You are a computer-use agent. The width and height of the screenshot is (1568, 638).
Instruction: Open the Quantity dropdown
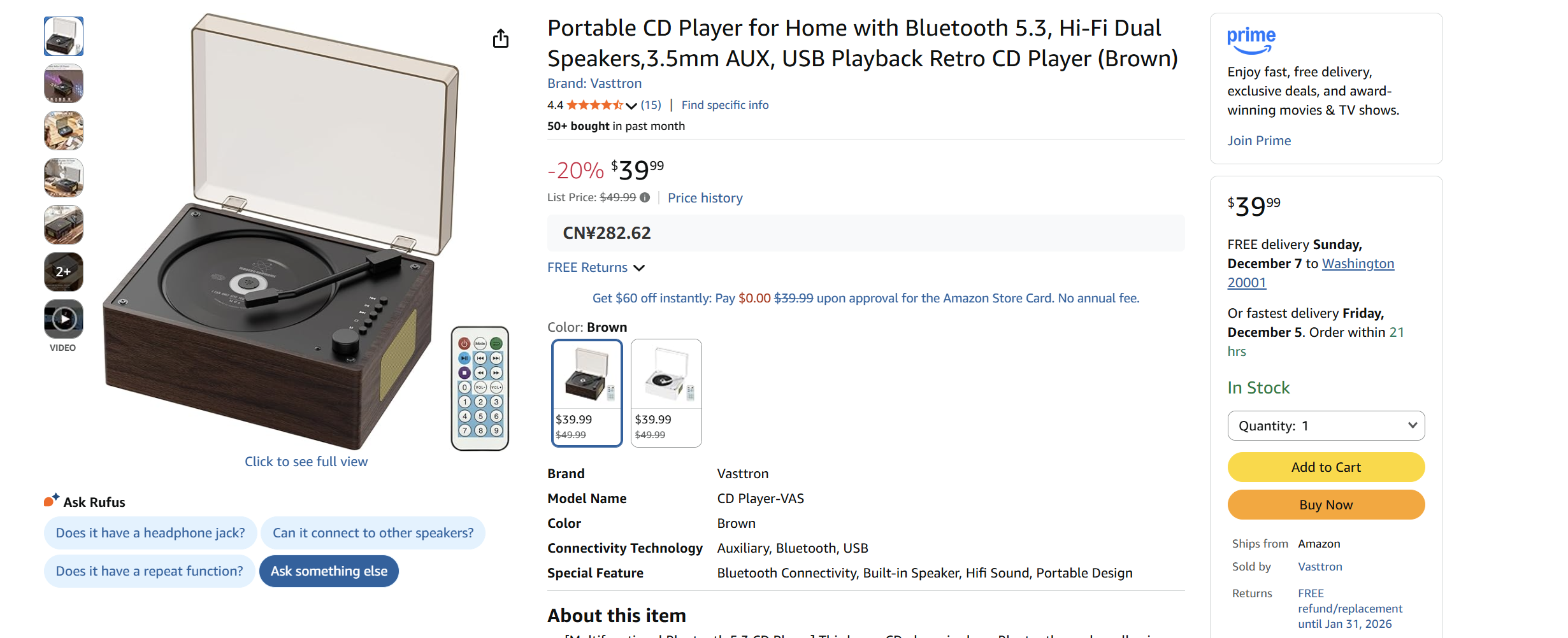[1325, 425]
